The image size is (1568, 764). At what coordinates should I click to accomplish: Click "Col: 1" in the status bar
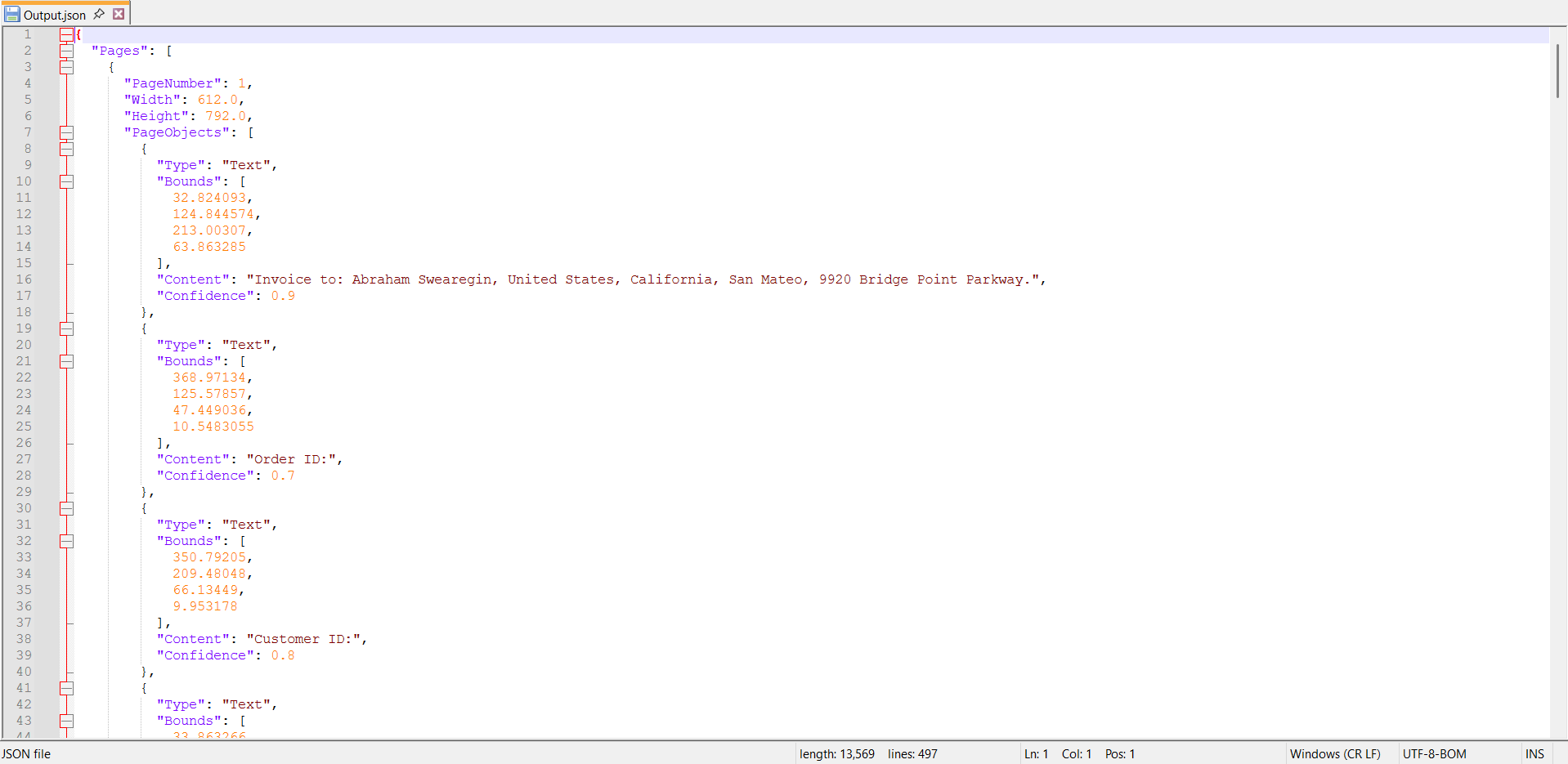(1077, 754)
